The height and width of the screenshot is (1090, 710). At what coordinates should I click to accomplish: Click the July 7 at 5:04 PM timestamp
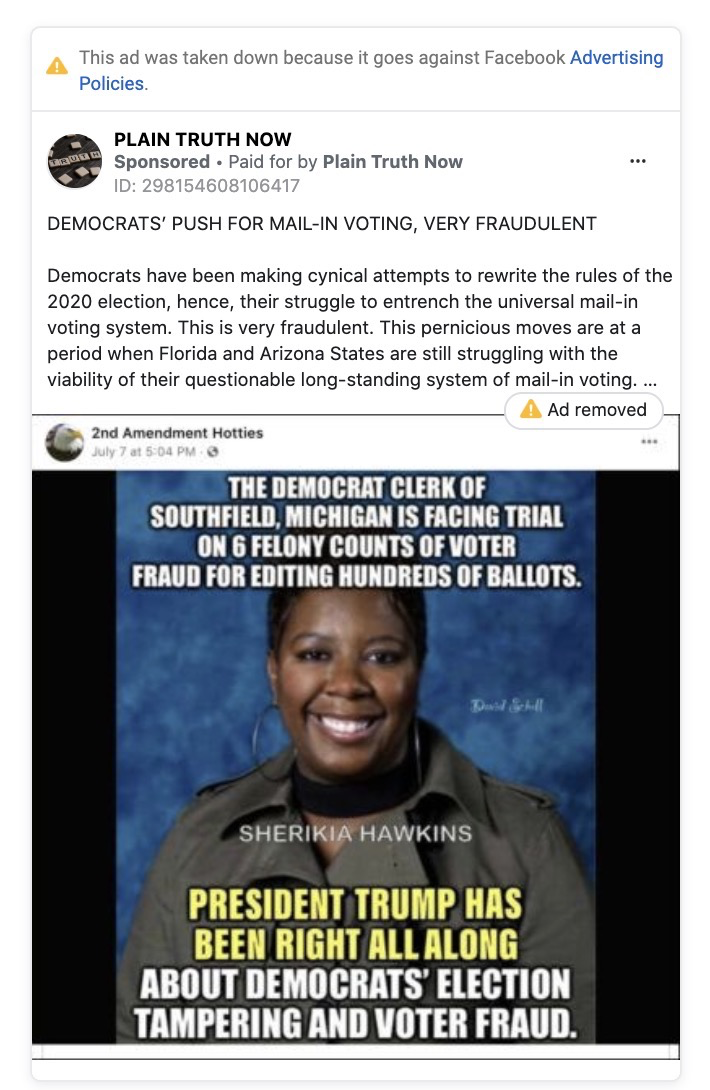pyautogui.click(x=143, y=452)
